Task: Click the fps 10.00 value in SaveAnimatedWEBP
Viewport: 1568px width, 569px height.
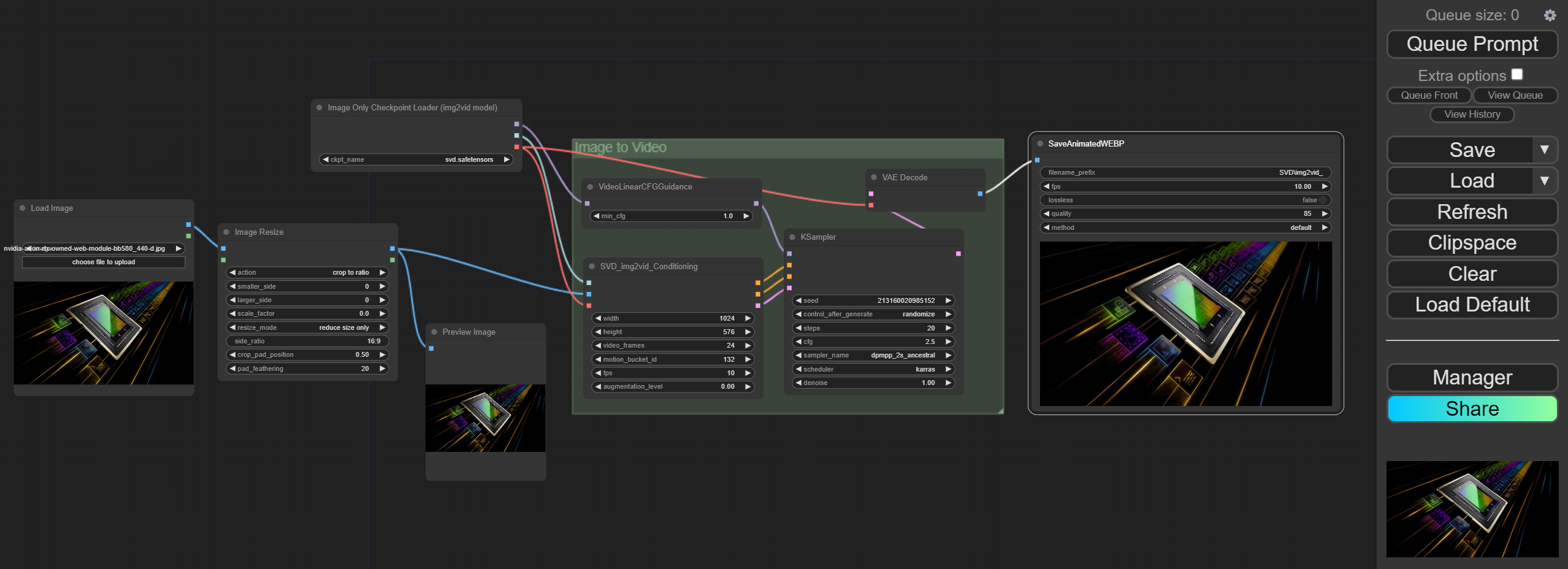Action: coord(1302,186)
